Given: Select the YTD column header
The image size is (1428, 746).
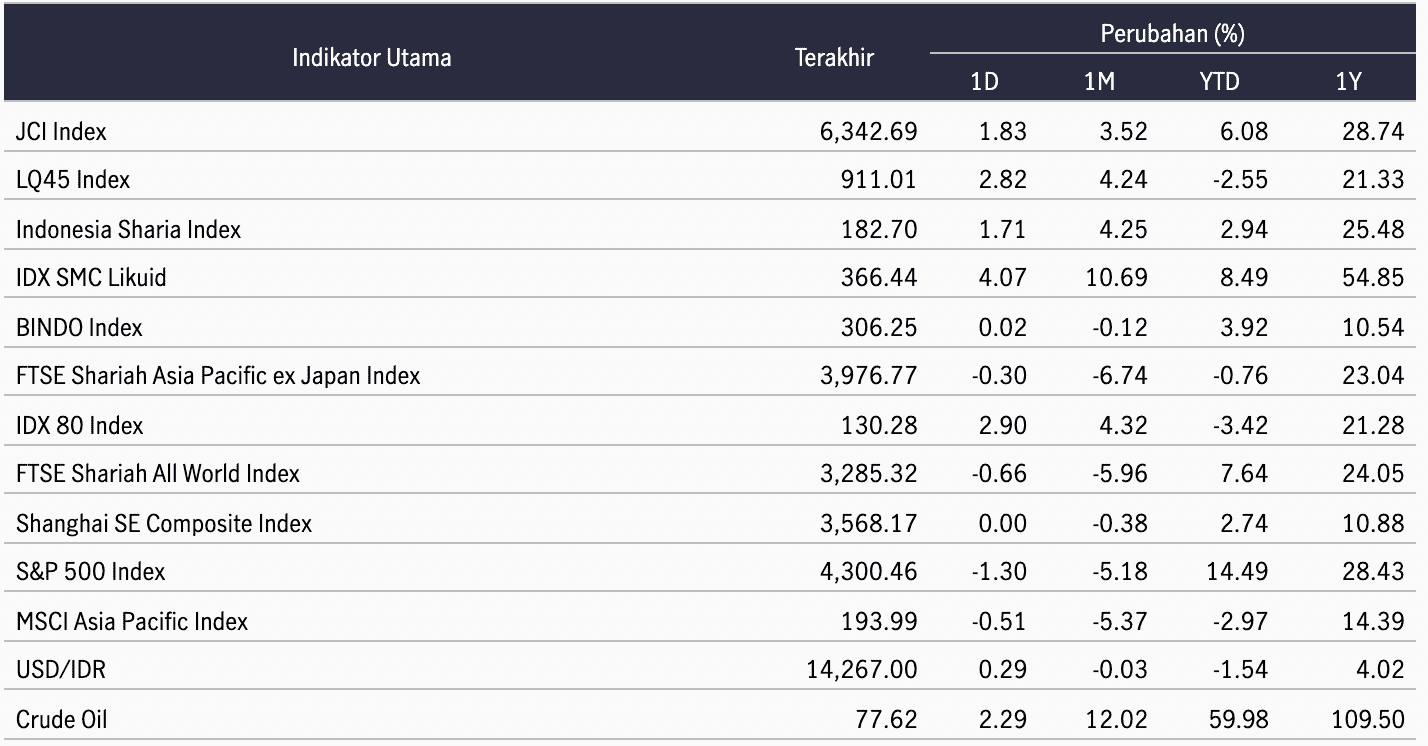Looking at the screenshot, I should [1219, 82].
